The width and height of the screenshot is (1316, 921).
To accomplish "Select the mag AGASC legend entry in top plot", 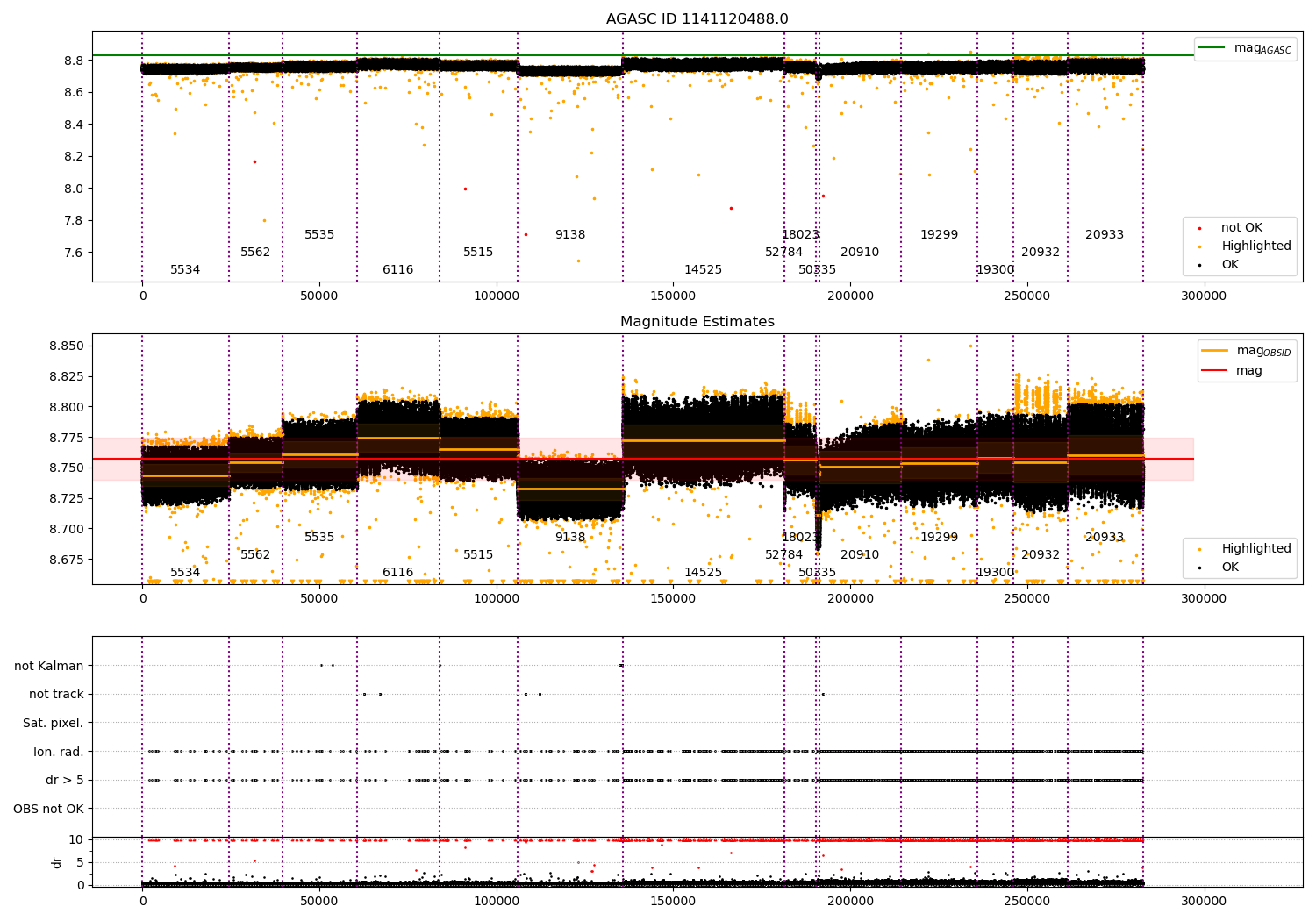I will [1245, 48].
